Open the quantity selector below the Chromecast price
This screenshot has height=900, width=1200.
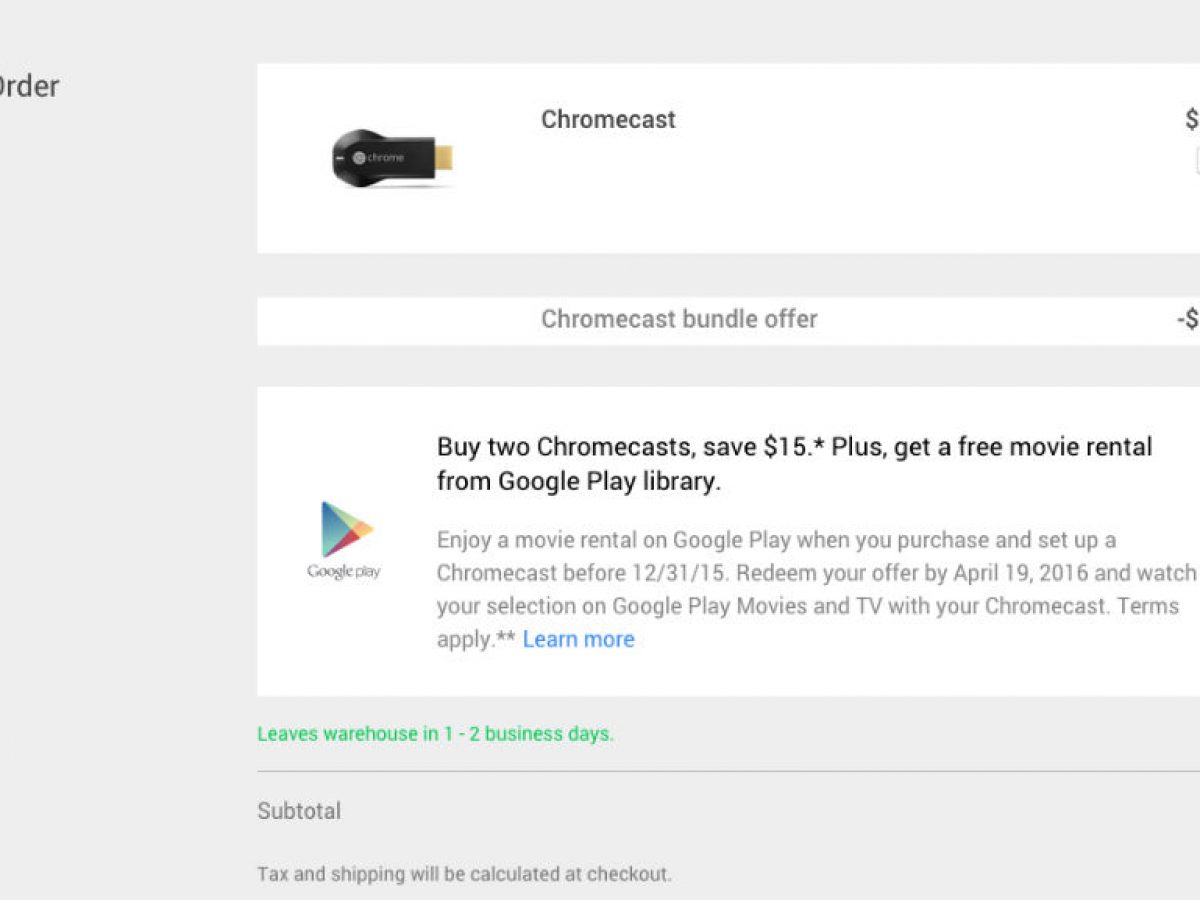pyautogui.click(x=1196, y=160)
